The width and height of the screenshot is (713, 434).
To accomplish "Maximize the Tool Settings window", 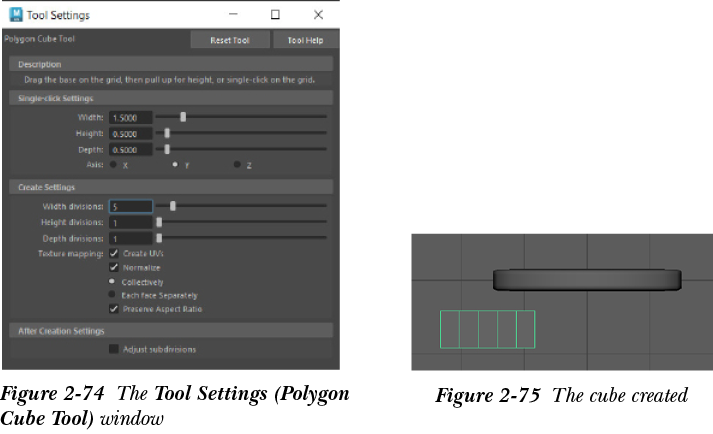I will pyautogui.click(x=275, y=15).
